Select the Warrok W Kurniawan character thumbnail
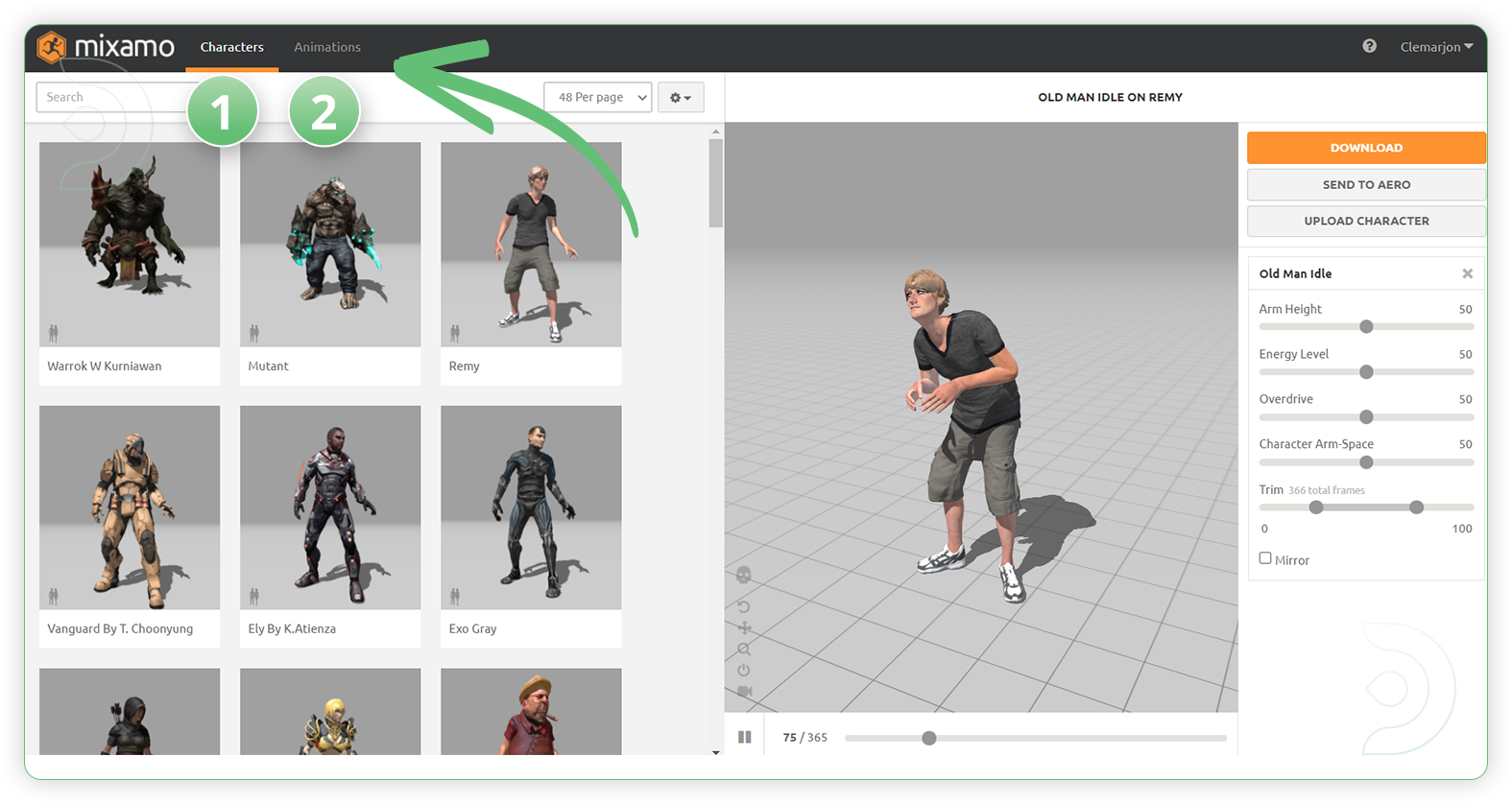 pos(130,245)
